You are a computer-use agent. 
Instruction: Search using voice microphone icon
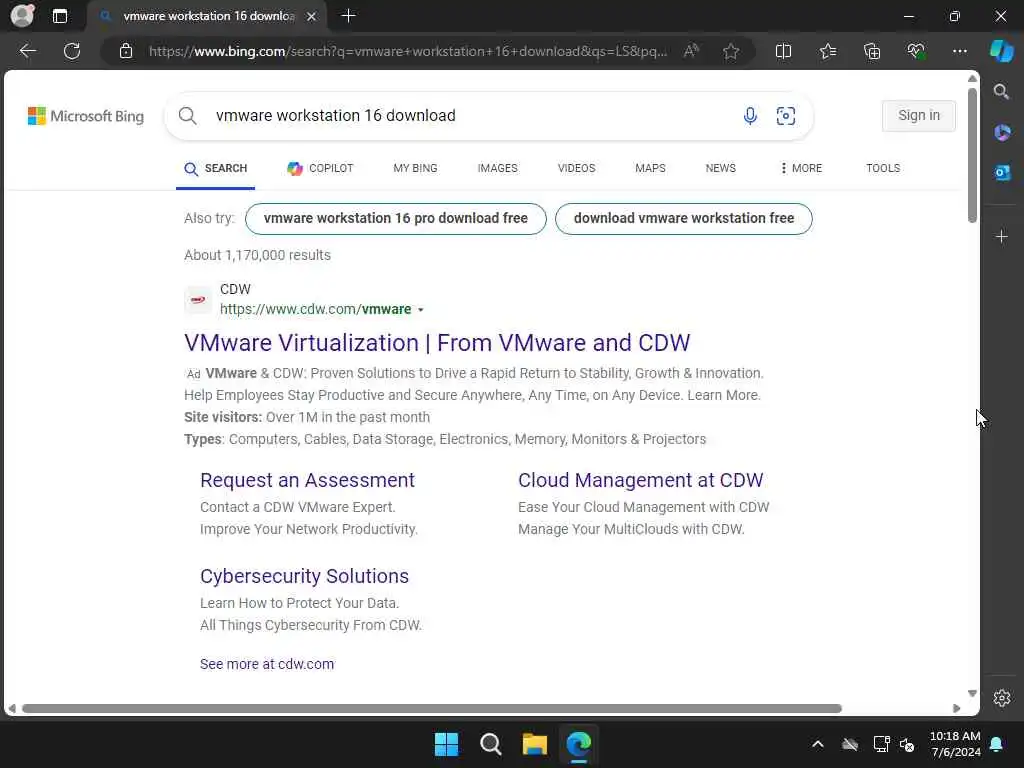pyautogui.click(x=750, y=116)
